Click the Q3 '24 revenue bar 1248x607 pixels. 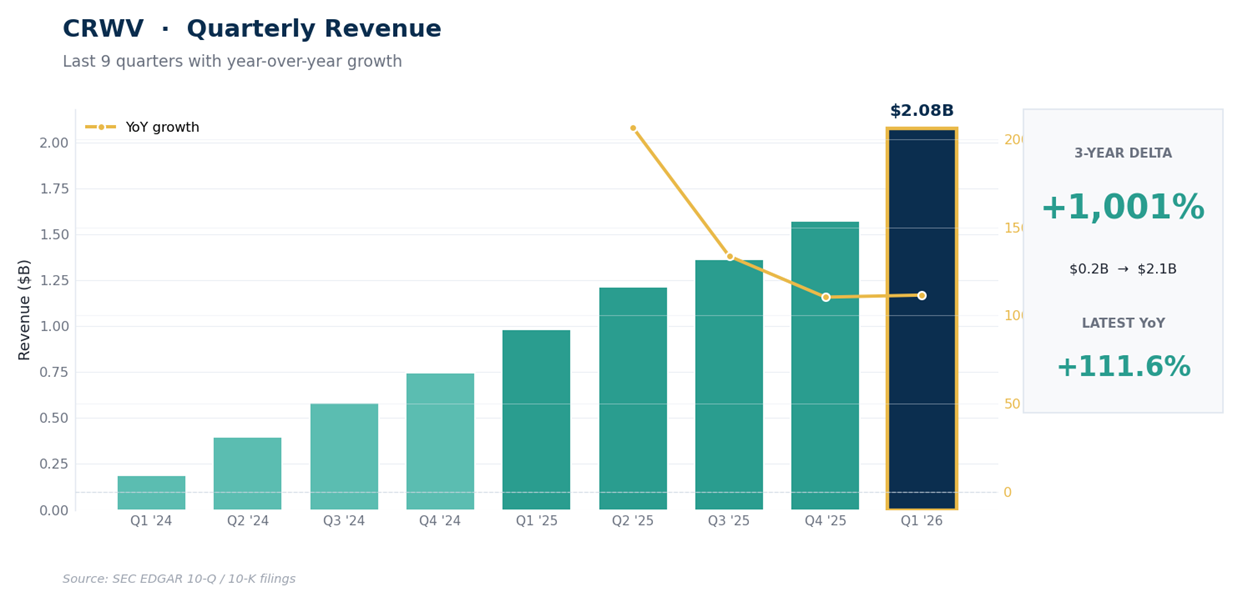[344, 457]
